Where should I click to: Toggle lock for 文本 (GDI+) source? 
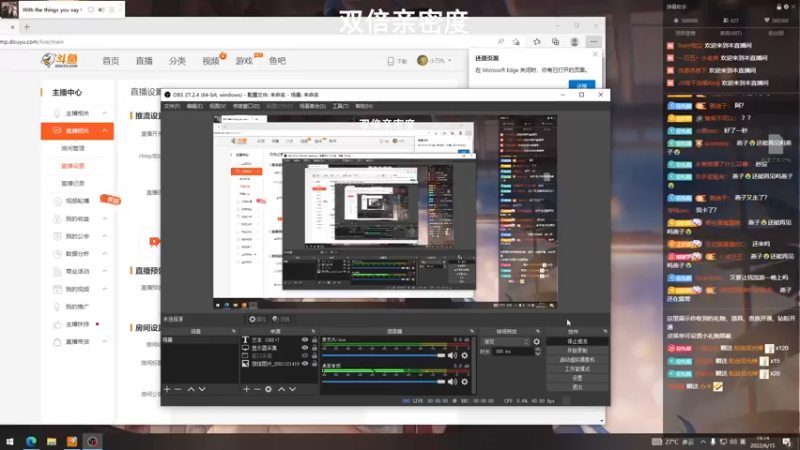pyautogui.click(x=314, y=340)
